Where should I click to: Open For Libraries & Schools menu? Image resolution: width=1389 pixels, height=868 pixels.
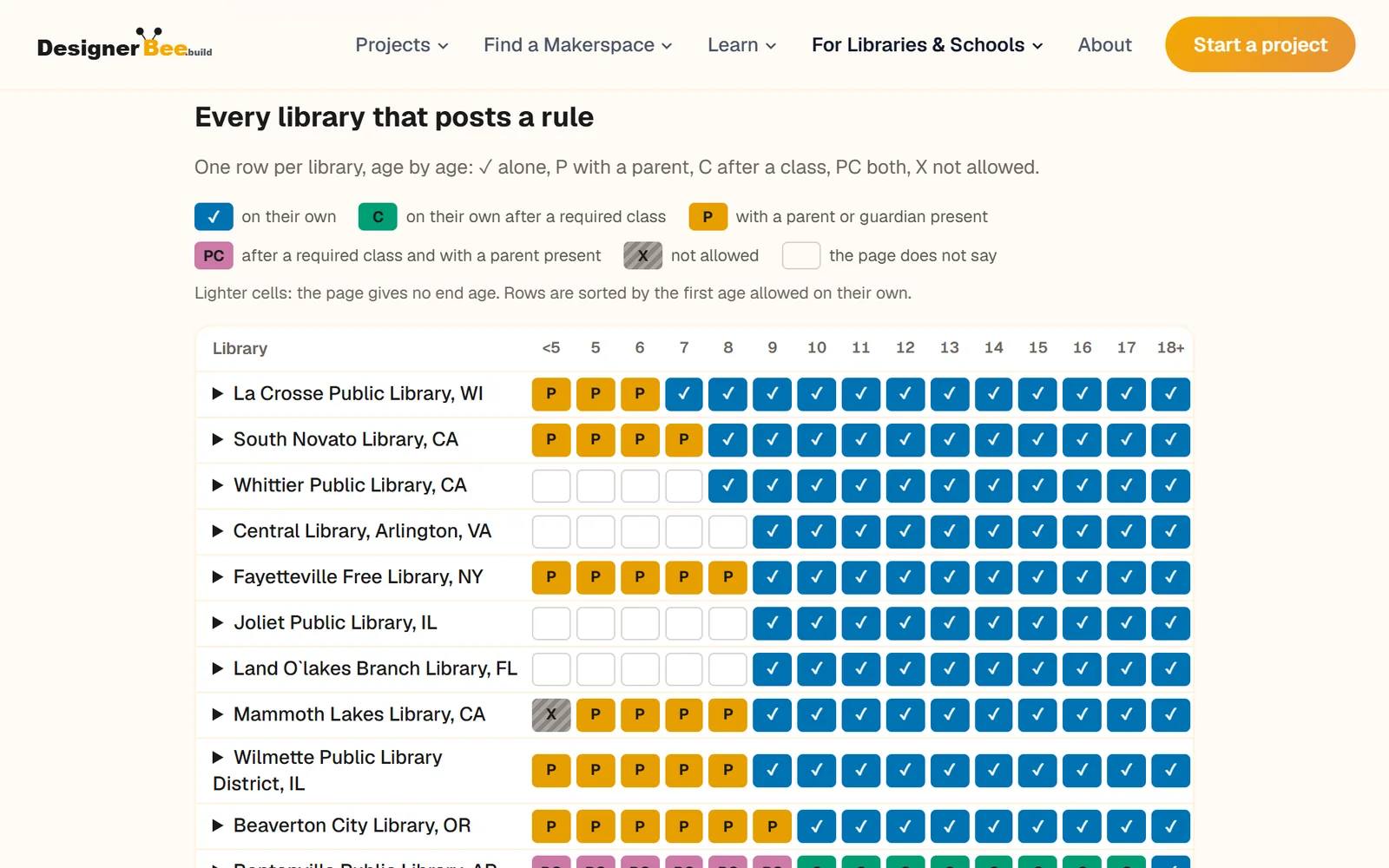click(x=927, y=45)
